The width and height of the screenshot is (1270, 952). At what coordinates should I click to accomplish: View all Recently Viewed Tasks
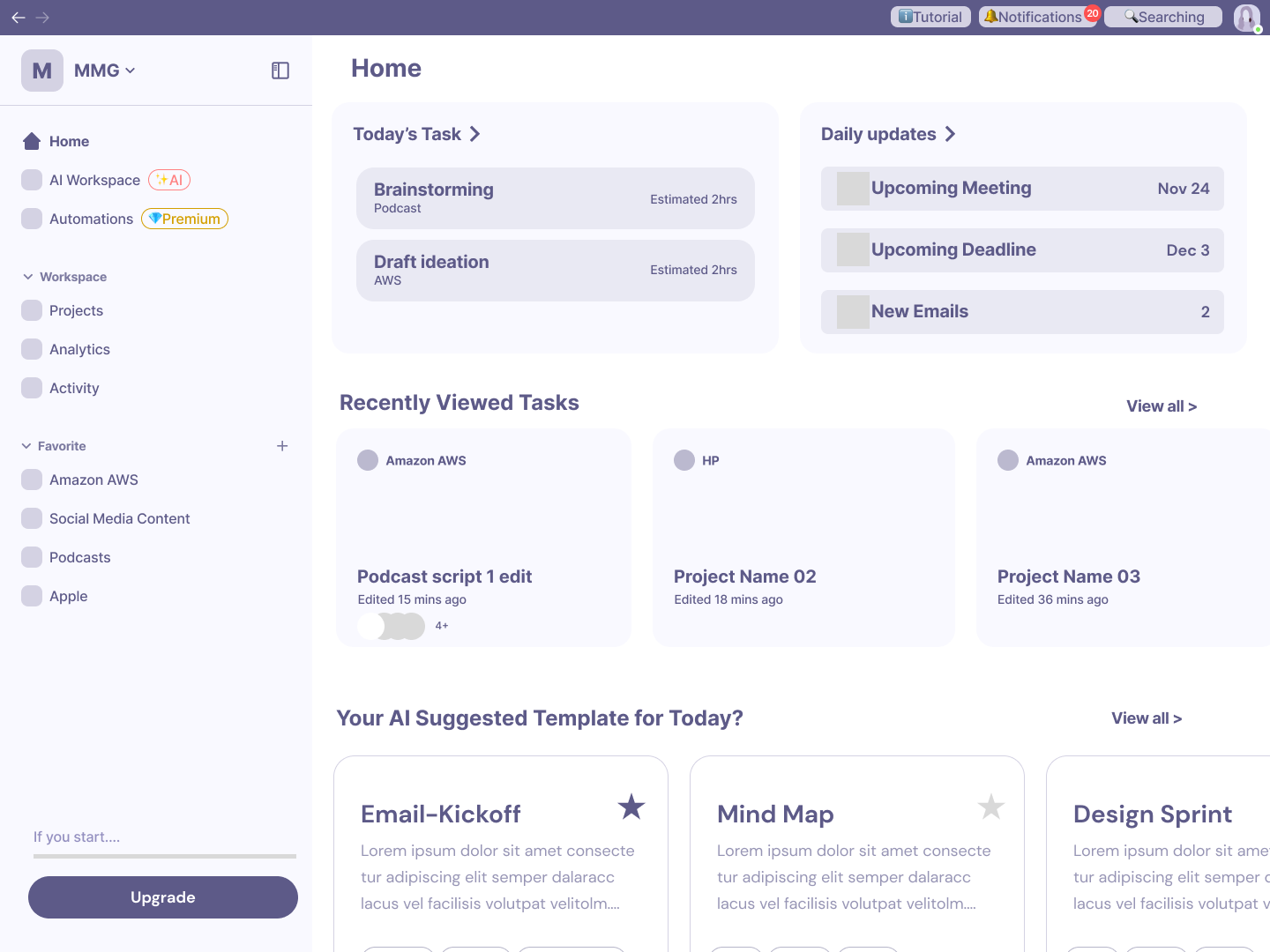pyautogui.click(x=1162, y=406)
